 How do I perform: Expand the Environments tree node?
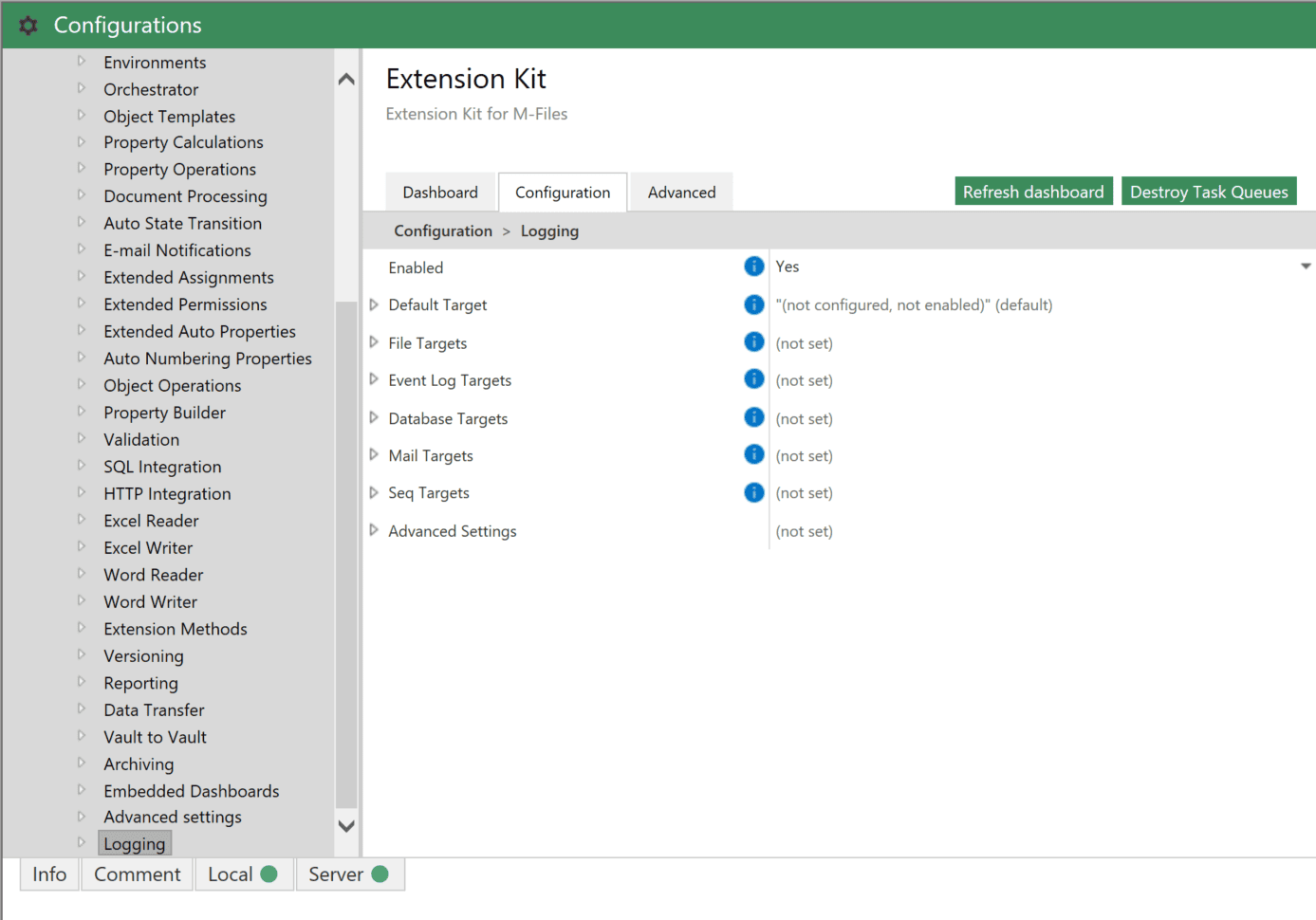tap(82, 61)
